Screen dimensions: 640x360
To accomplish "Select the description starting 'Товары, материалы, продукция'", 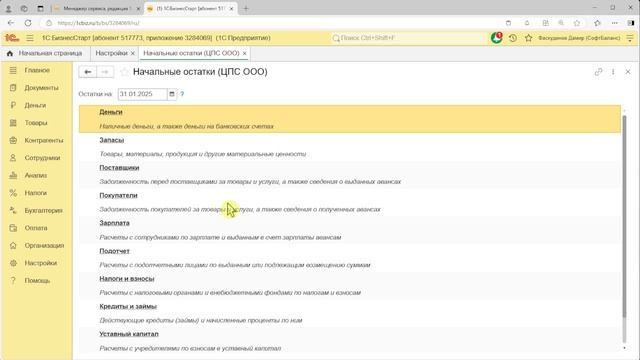I will coord(202,154).
